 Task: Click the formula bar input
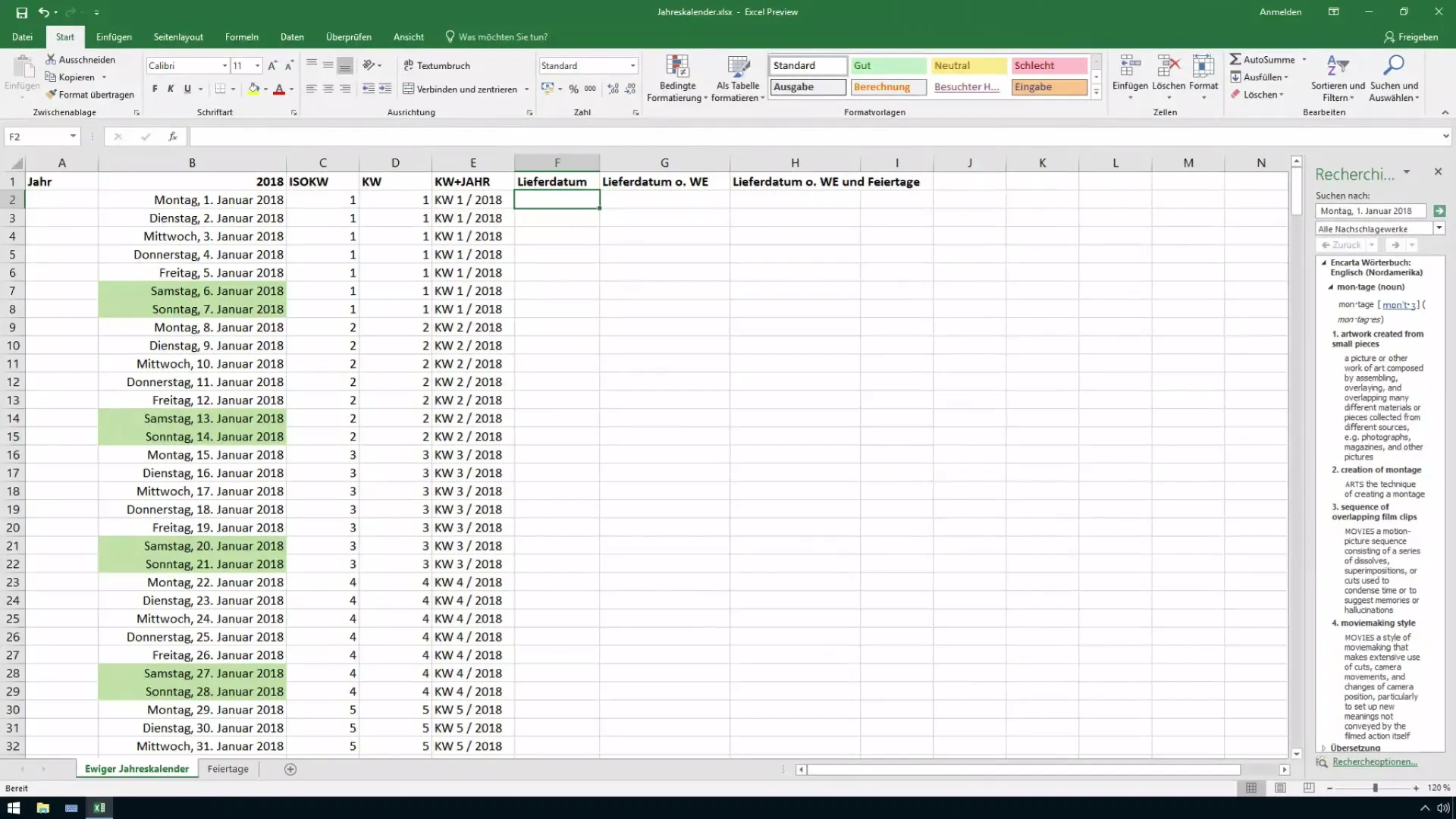[815, 136]
